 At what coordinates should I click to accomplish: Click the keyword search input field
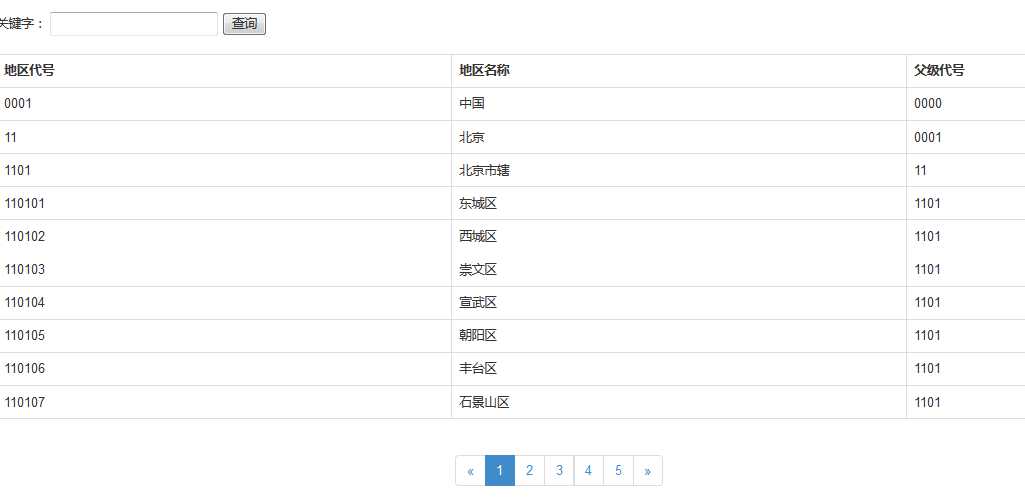point(133,24)
